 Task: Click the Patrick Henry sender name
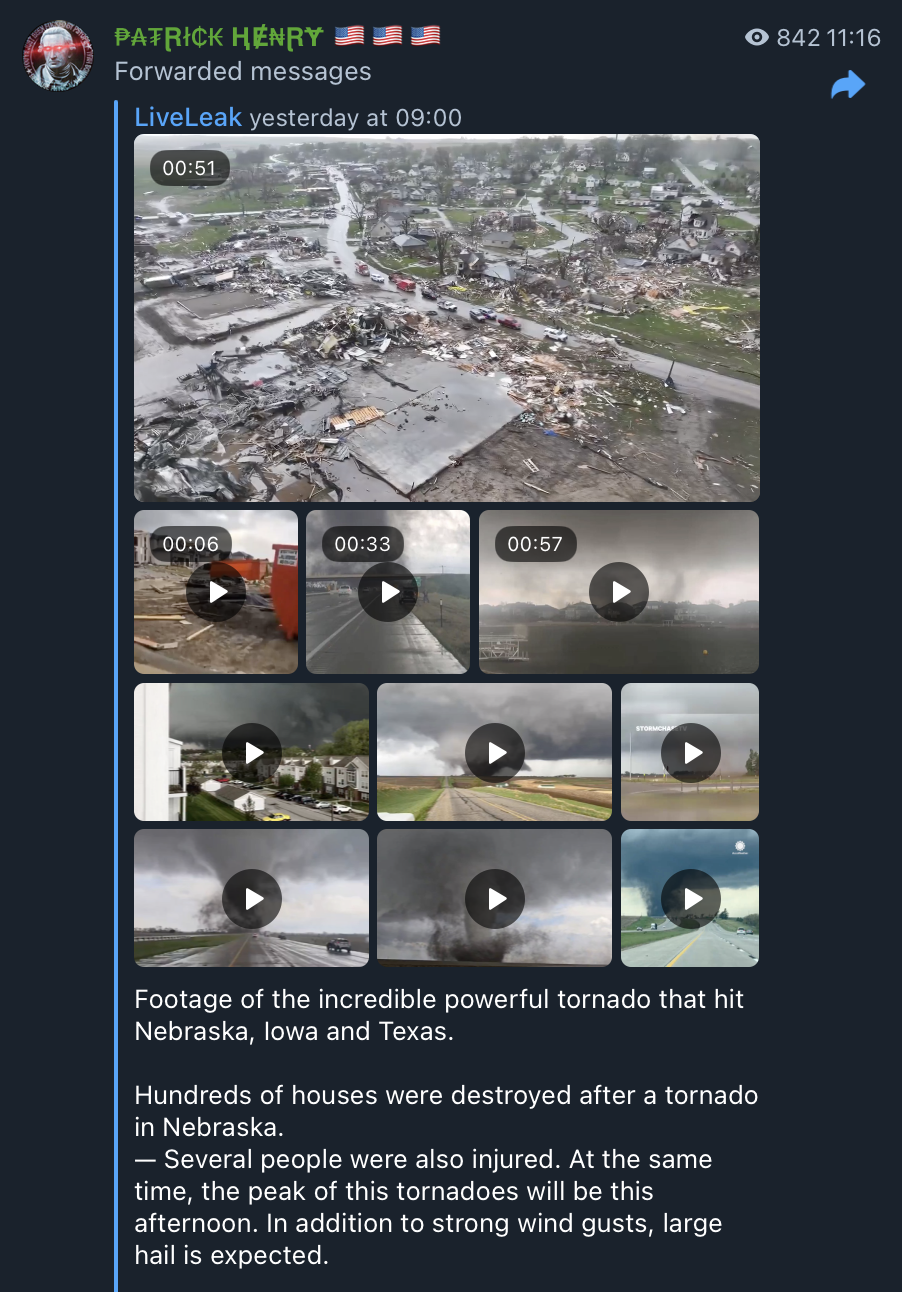point(219,37)
